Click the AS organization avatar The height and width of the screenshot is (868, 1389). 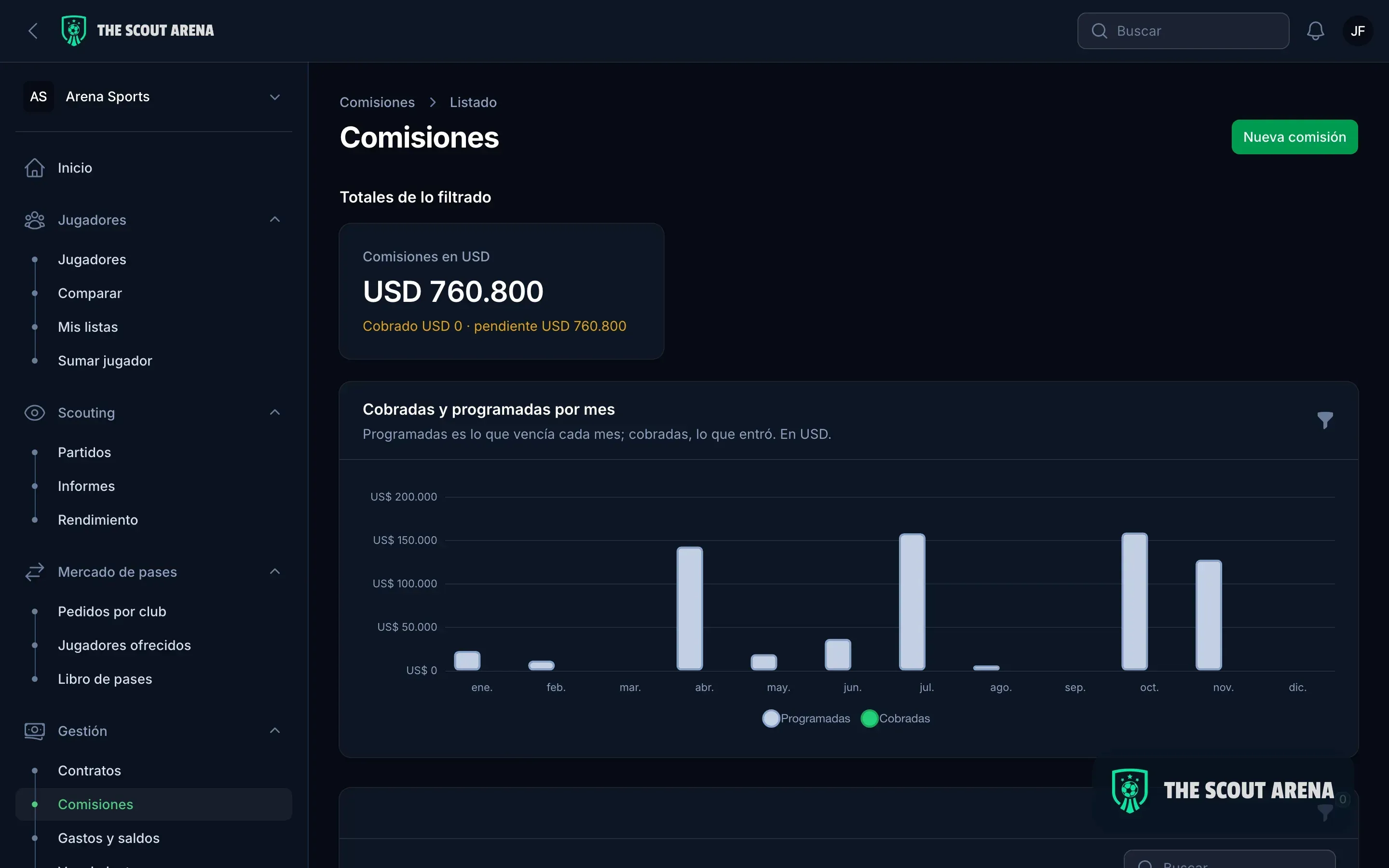[x=39, y=96]
